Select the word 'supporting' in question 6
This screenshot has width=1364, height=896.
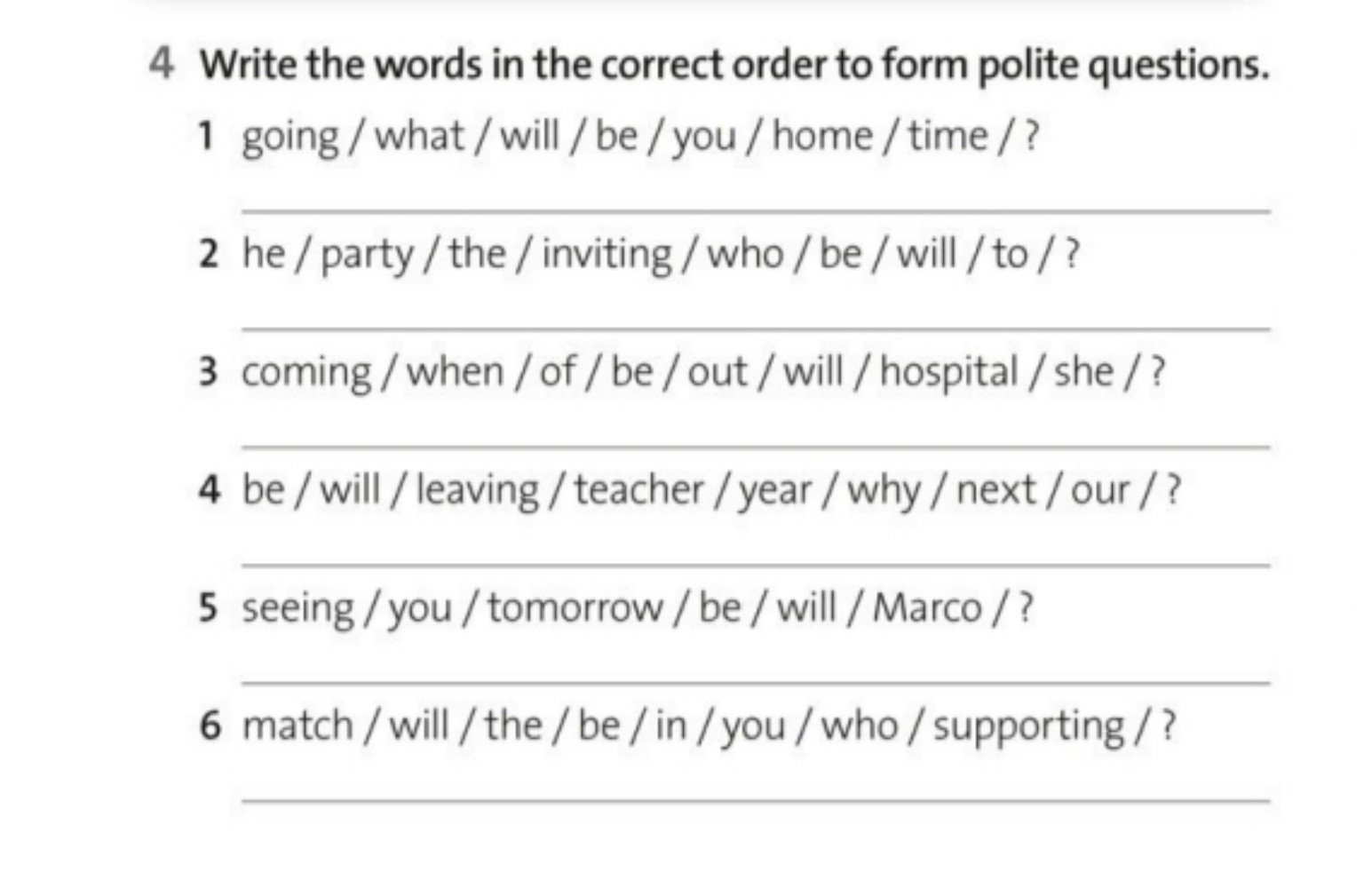tap(1028, 726)
